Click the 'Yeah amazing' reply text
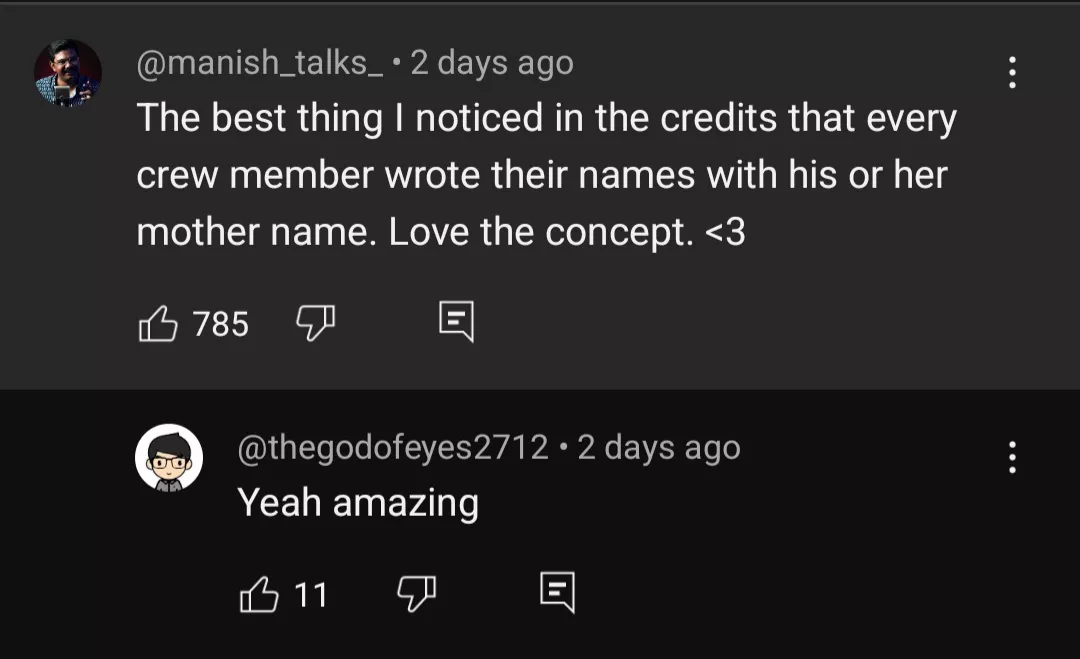Image resolution: width=1080 pixels, height=659 pixels. (358, 502)
